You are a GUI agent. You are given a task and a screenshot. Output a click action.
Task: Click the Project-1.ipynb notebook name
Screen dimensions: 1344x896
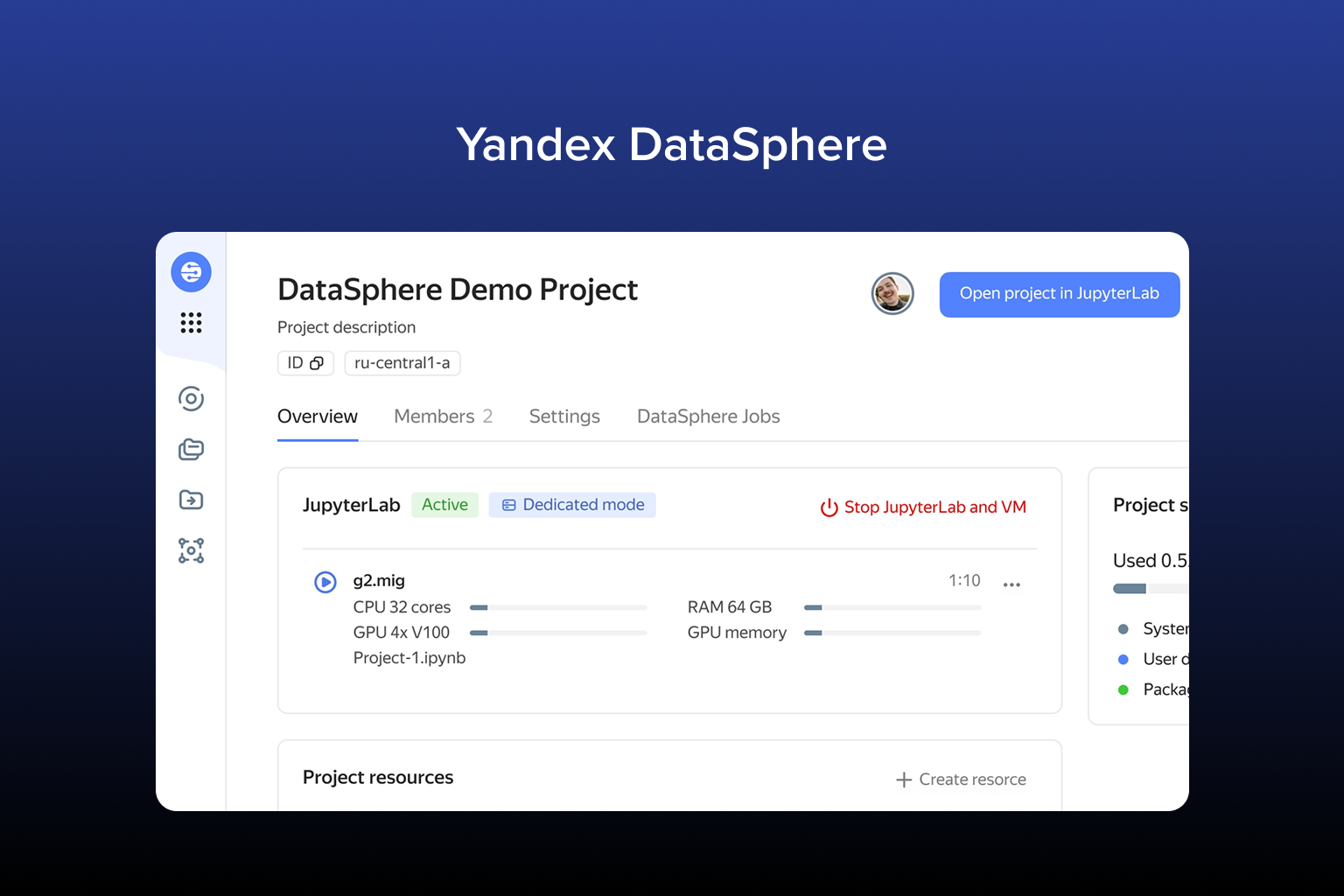click(x=409, y=658)
